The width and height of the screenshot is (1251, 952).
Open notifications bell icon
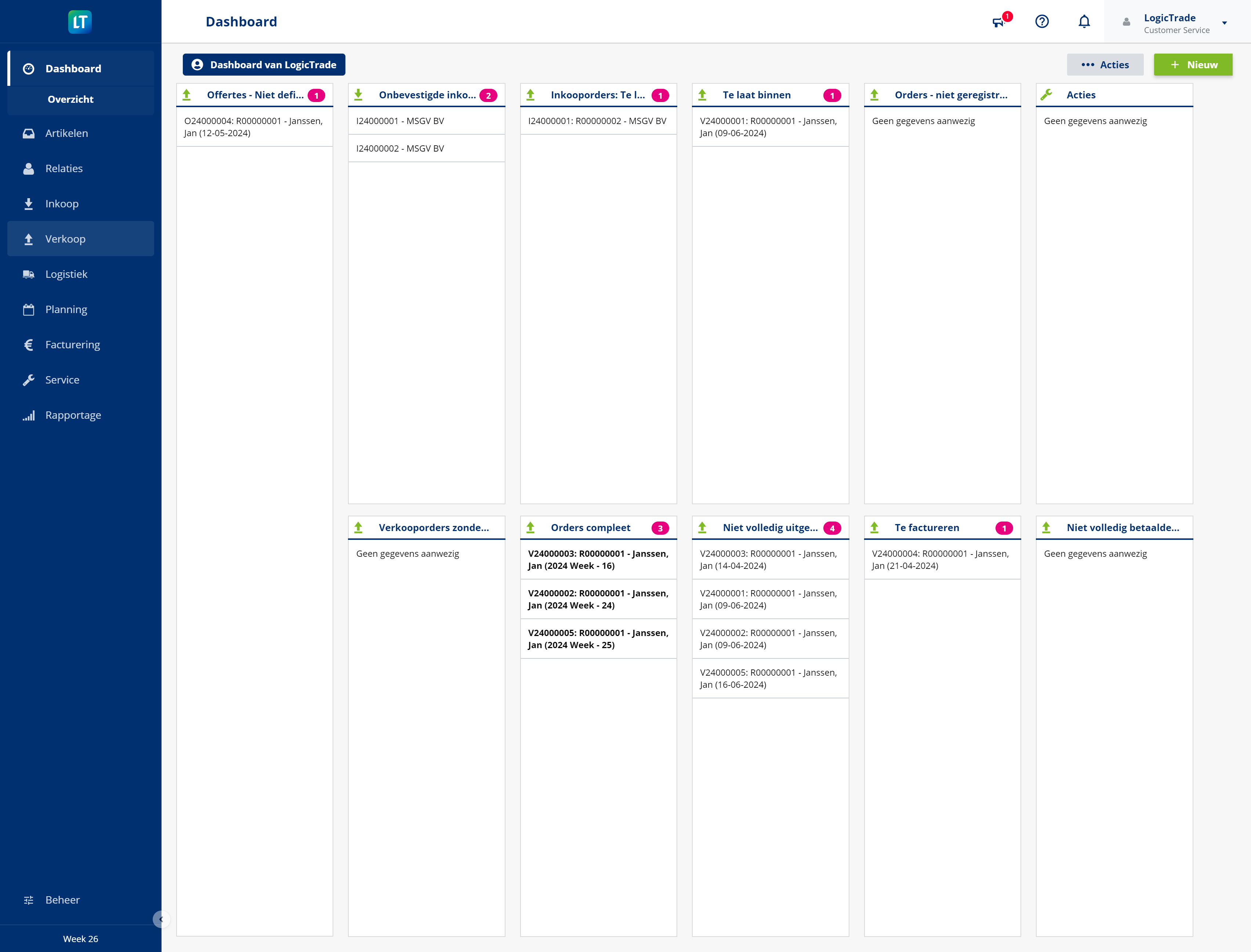tap(1084, 22)
